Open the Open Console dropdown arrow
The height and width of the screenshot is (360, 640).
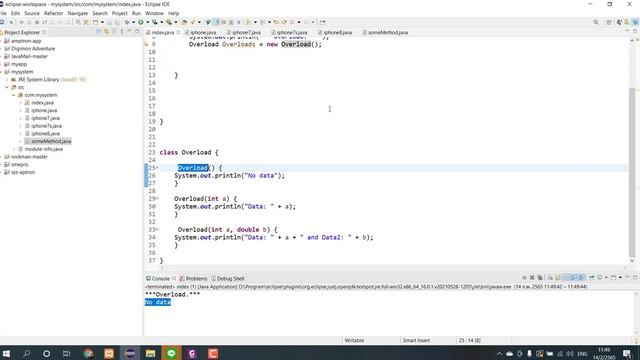620,278
